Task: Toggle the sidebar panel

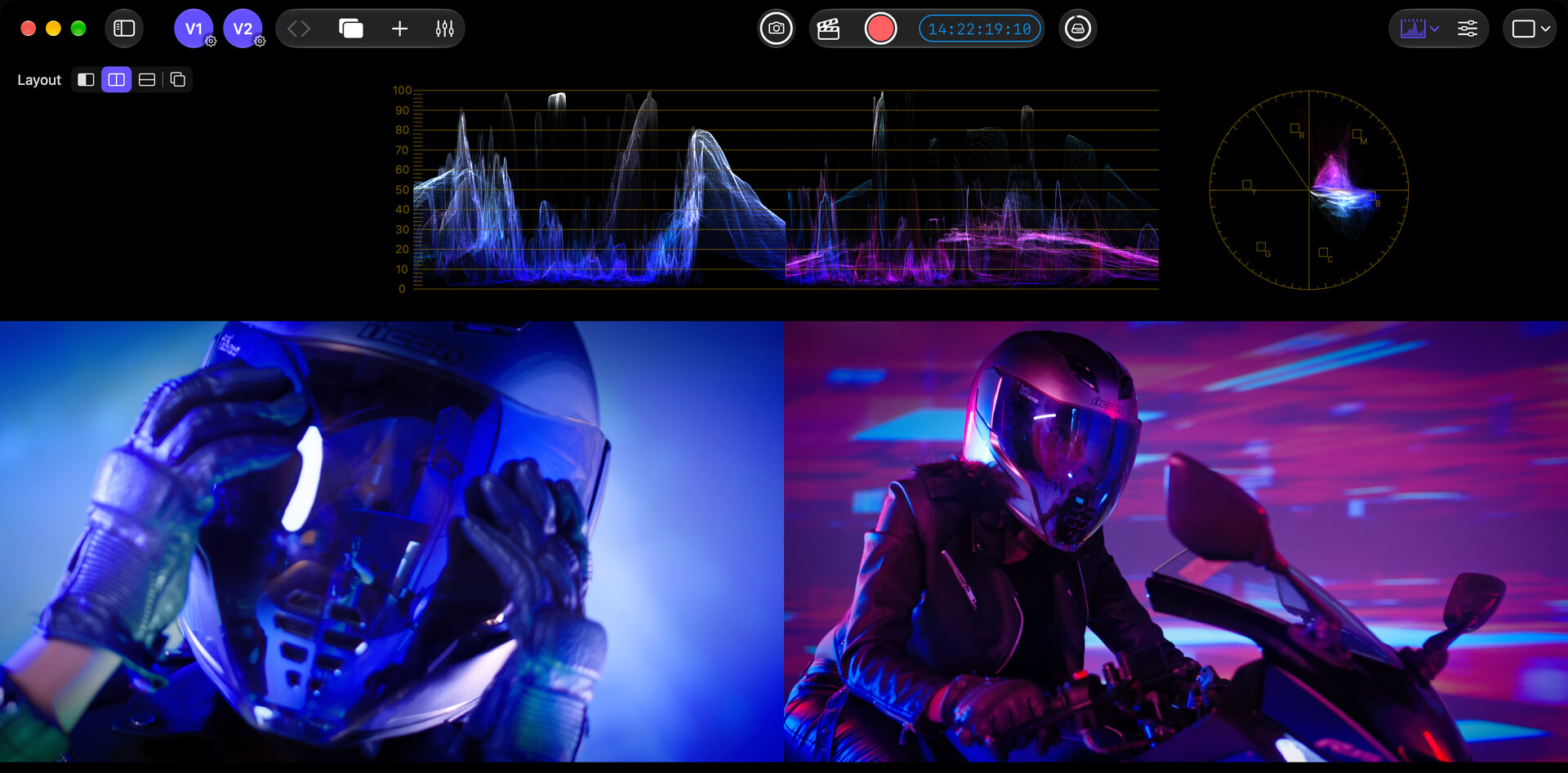Action: (124, 29)
